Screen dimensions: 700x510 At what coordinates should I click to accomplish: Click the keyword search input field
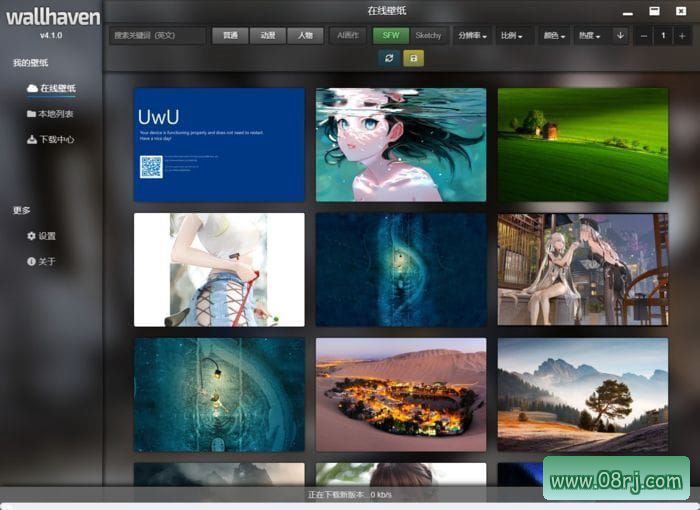pyautogui.click(x=157, y=35)
